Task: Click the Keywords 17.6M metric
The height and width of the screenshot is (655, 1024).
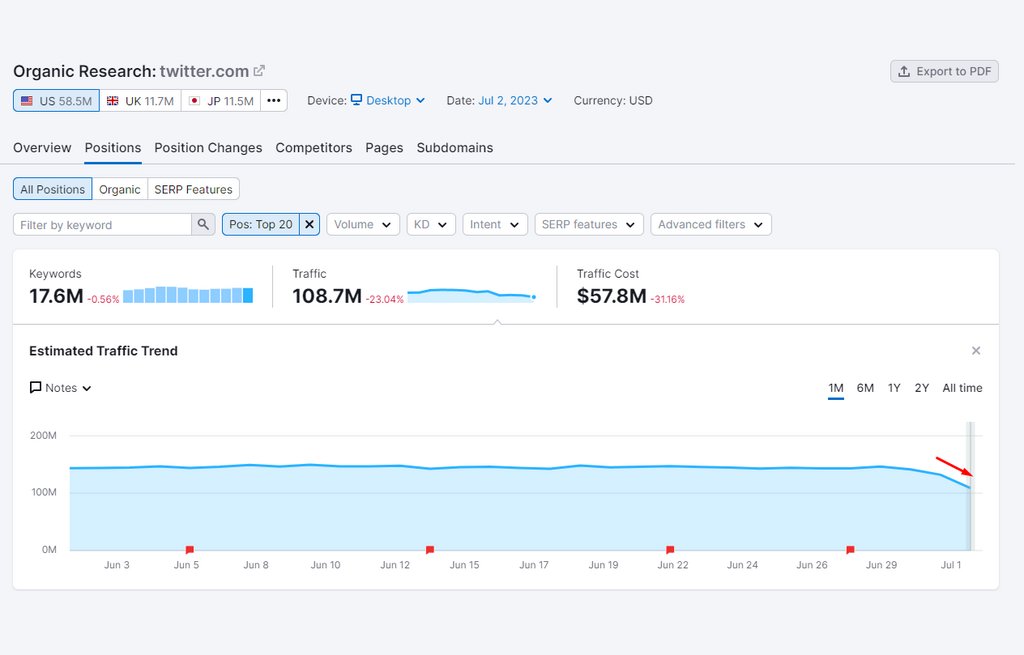Action: point(56,296)
